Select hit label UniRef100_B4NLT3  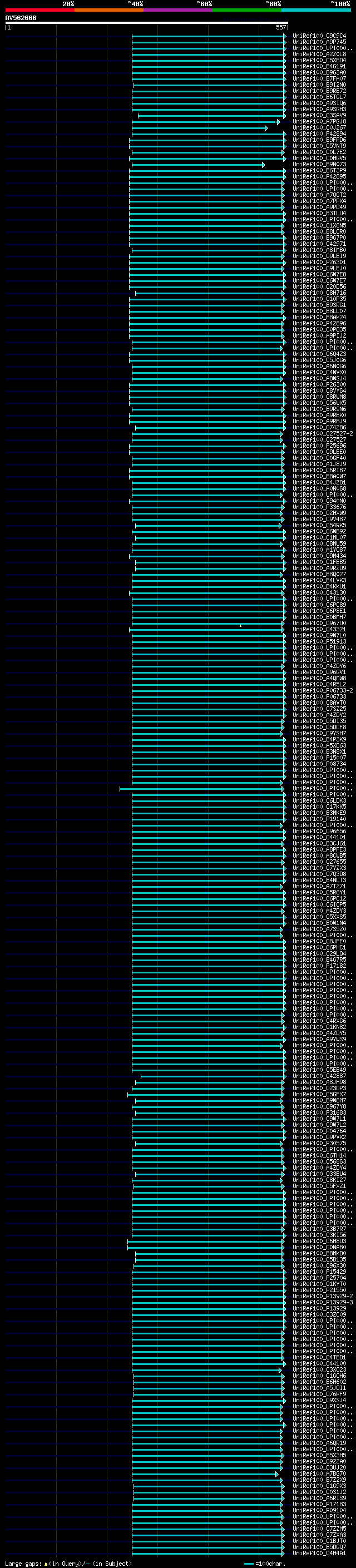click(319, 880)
